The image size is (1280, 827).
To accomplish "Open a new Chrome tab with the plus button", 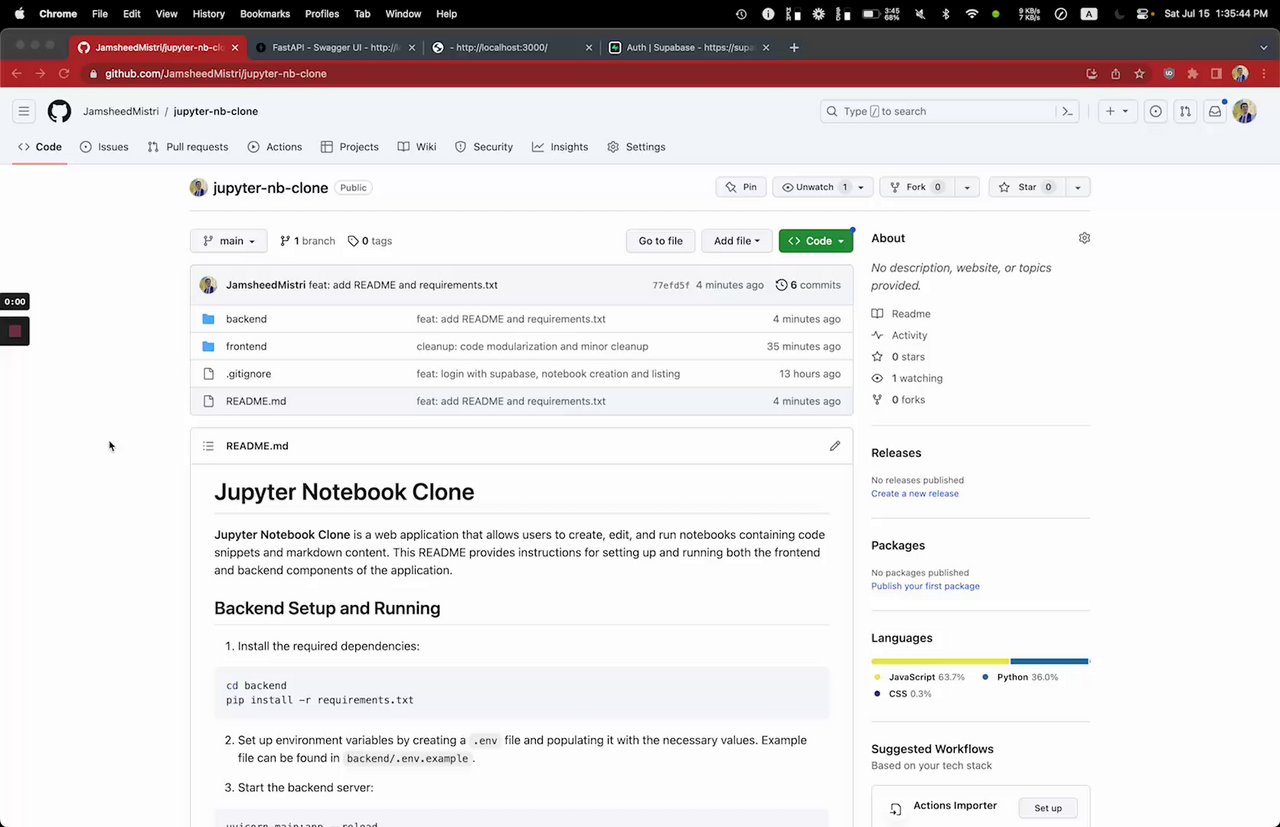I will pos(794,47).
